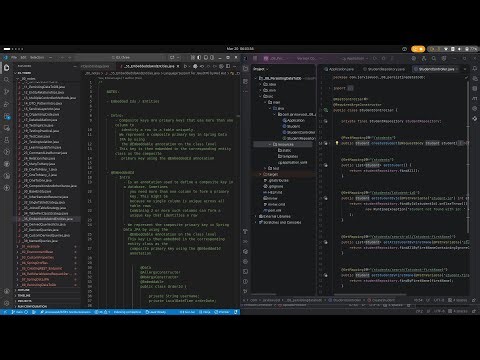480x360 pixels.
Task: Toggle VS Code secondary side bar layout button
Action: click(212, 58)
